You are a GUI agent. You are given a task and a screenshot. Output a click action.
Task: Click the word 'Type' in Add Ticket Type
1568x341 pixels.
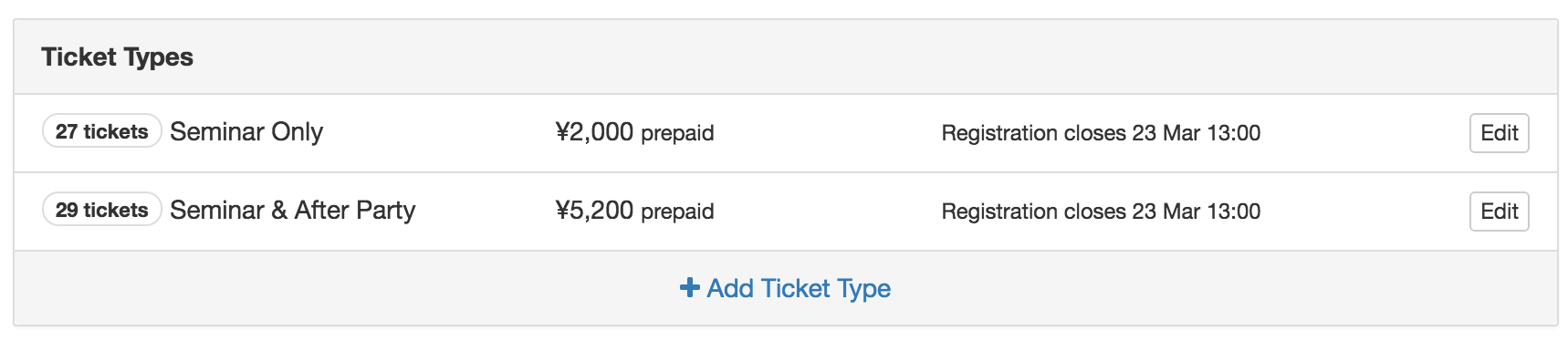coord(863,289)
